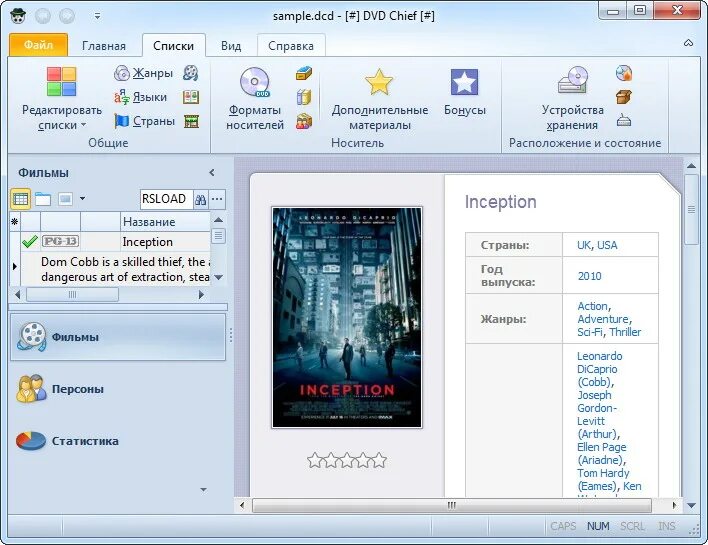
Task: Collapse the ribbon with the chevron
Action: (688, 43)
